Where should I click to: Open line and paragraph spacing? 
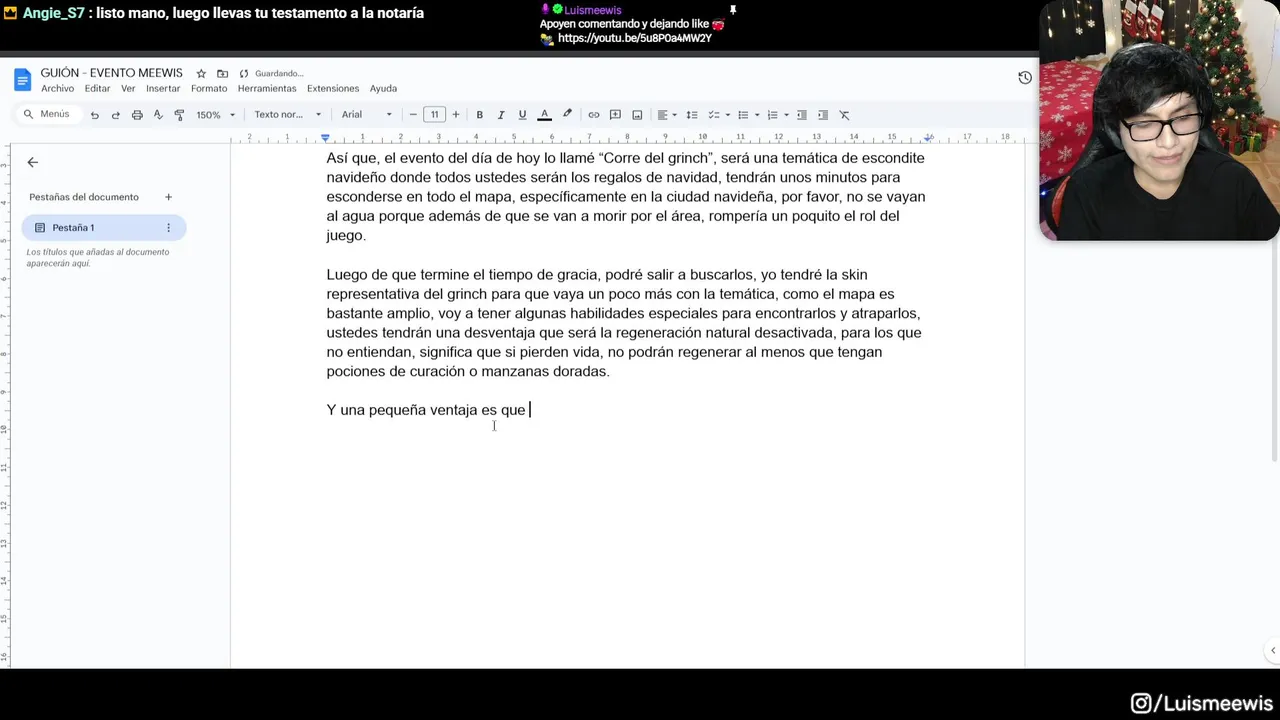tap(691, 115)
